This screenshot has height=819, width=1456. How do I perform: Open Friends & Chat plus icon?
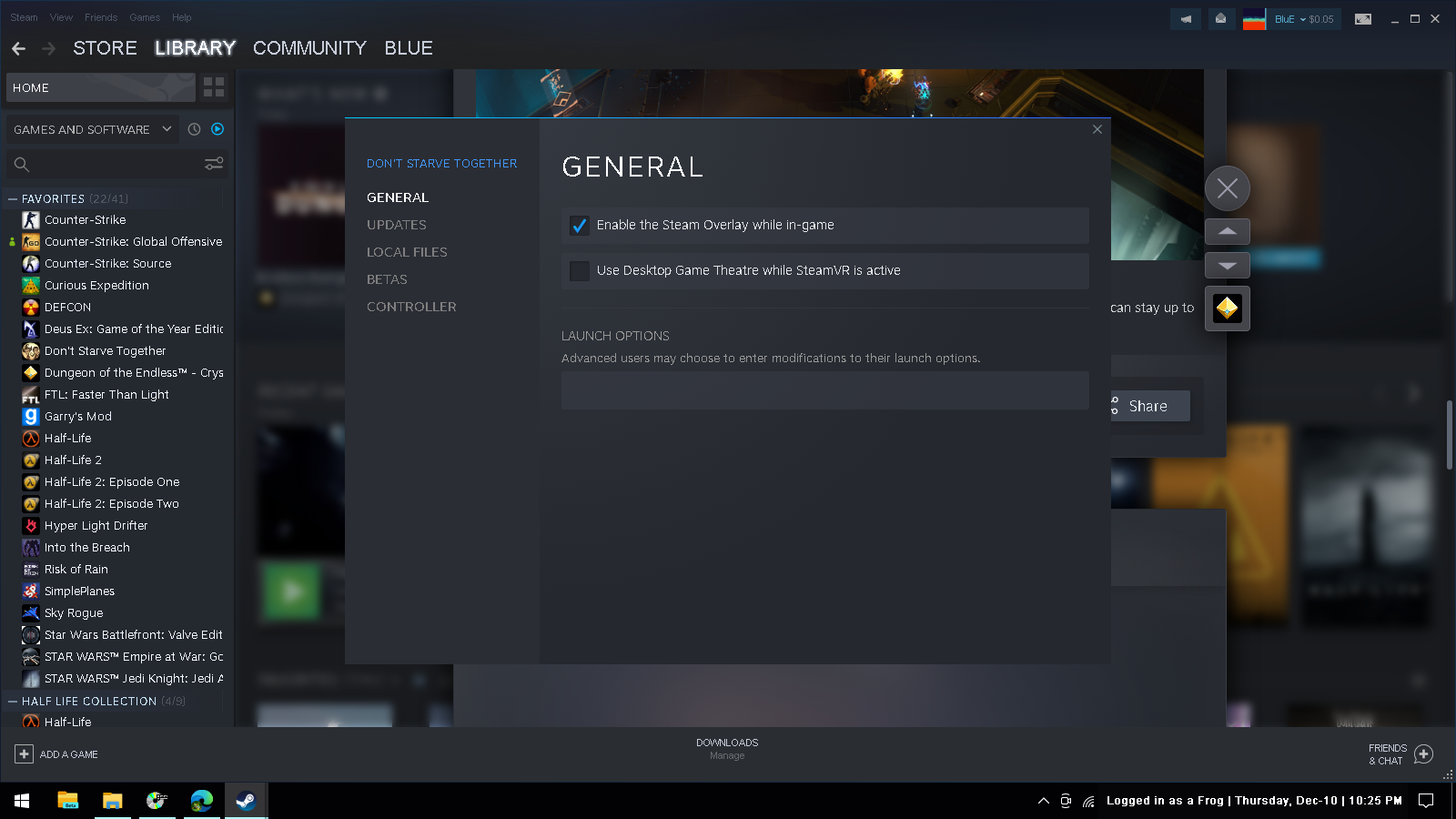tap(1424, 754)
